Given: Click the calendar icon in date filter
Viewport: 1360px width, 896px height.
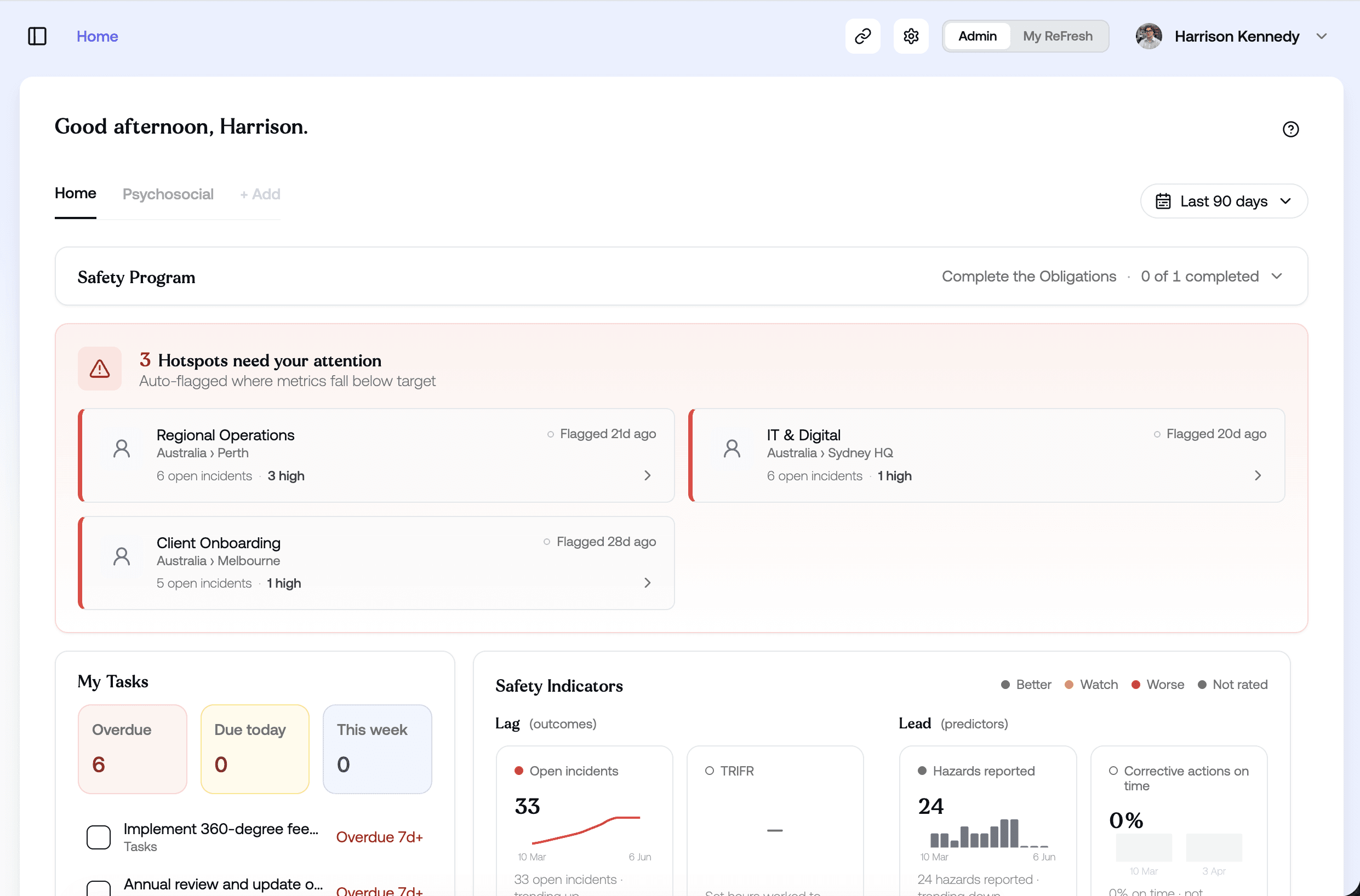Looking at the screenshot, I should (x=1163, y=201).
